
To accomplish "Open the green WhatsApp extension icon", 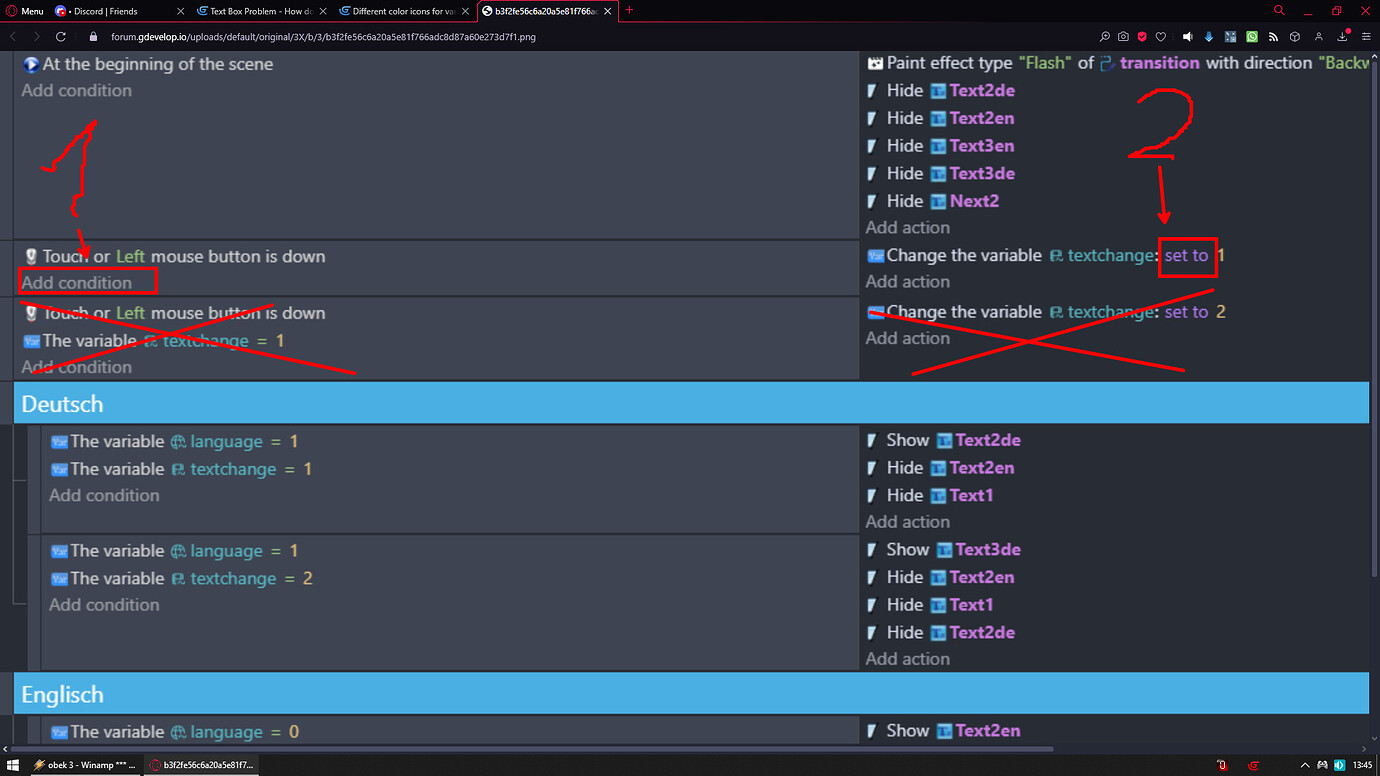I will pyautogui.click(x=1252, y=37).
